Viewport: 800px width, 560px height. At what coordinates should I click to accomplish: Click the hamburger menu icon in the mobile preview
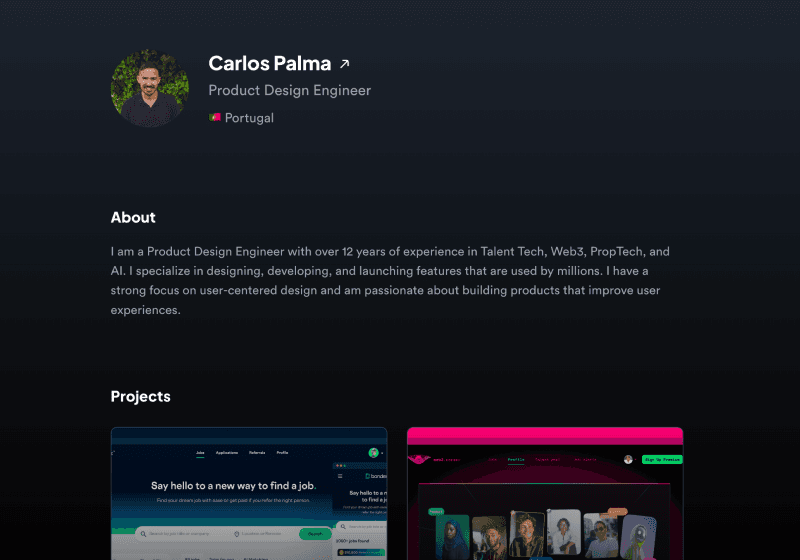340,476
